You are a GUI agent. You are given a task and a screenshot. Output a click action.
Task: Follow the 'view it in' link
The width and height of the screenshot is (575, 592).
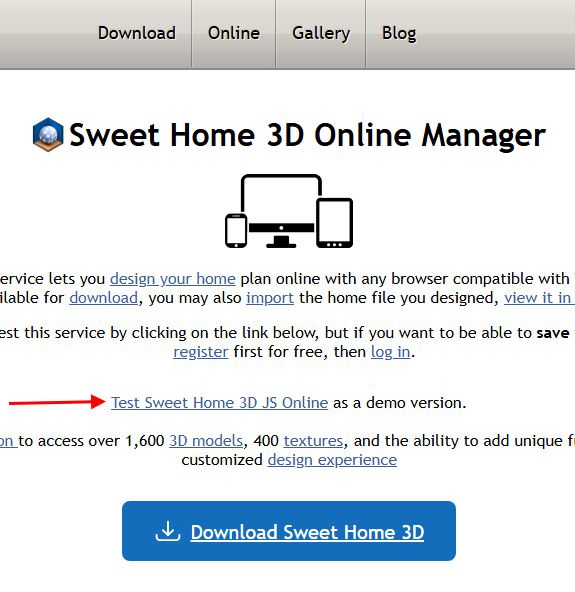[x=540, y=298]
